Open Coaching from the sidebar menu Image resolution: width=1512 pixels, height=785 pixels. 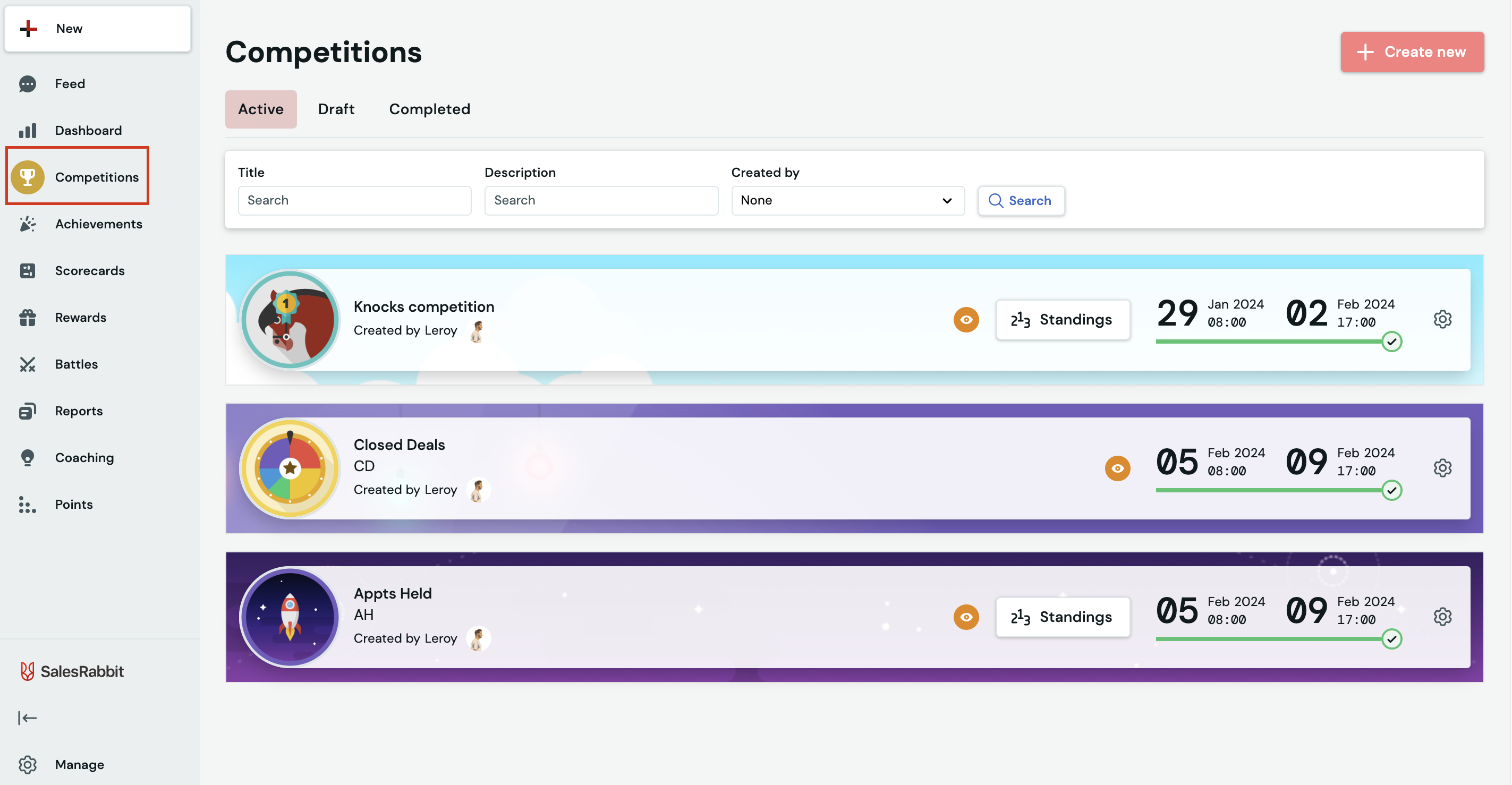coord(84,458)
